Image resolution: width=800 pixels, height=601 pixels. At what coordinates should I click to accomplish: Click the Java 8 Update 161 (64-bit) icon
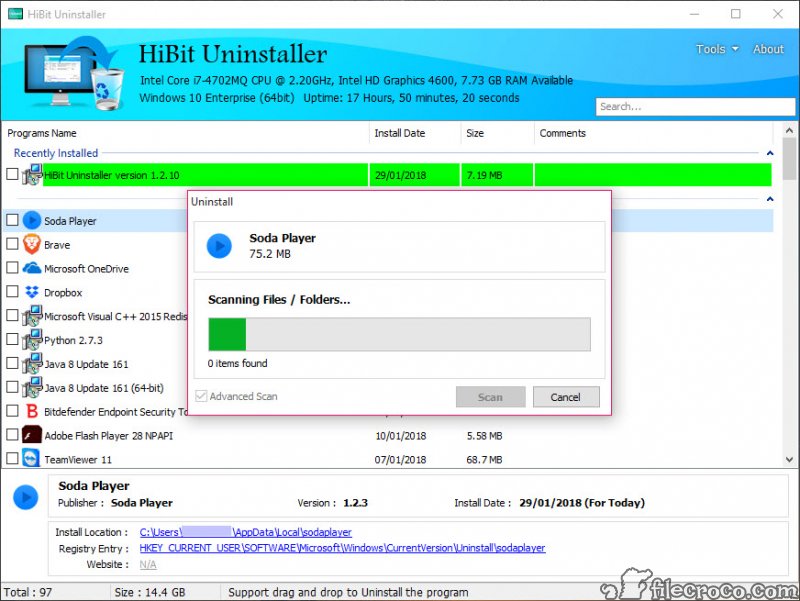tap(32, 387)
